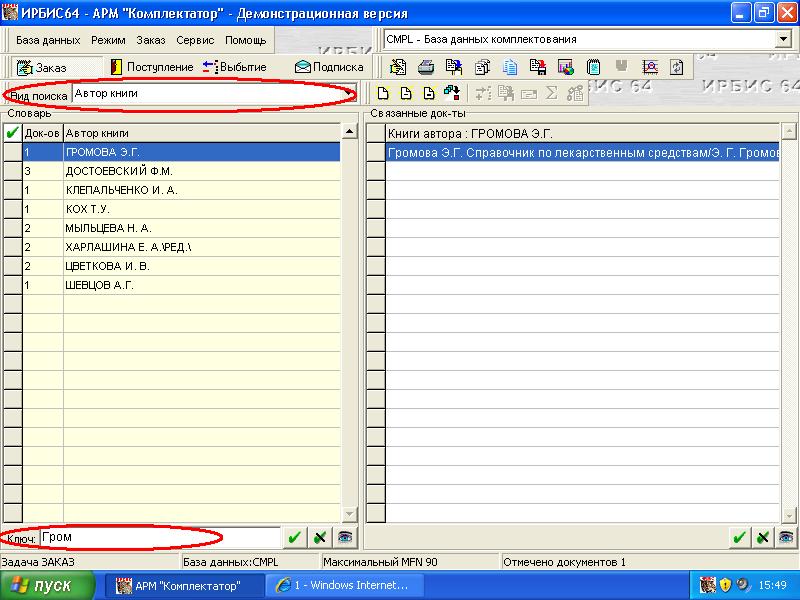The image size is (800, 600).
Task: Click the refresh arrows toolbar icon
Action: pyautogui.click(x=677, y=67)
